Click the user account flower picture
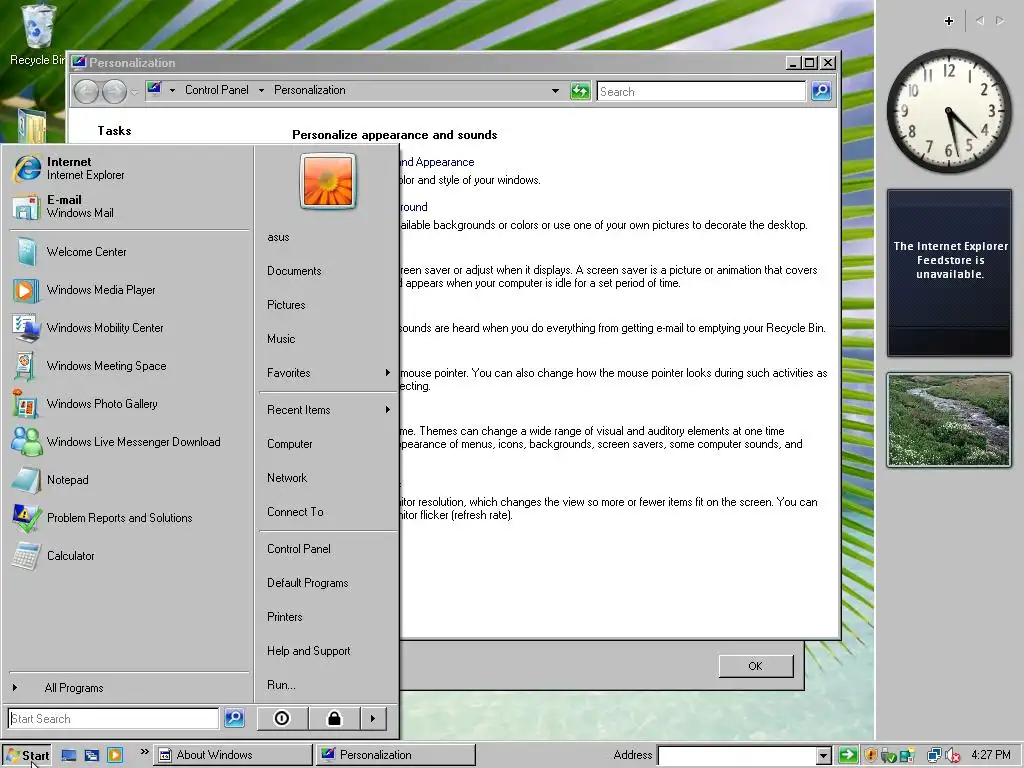Viewport: 1024px width, 768px height. pos(328,181)
